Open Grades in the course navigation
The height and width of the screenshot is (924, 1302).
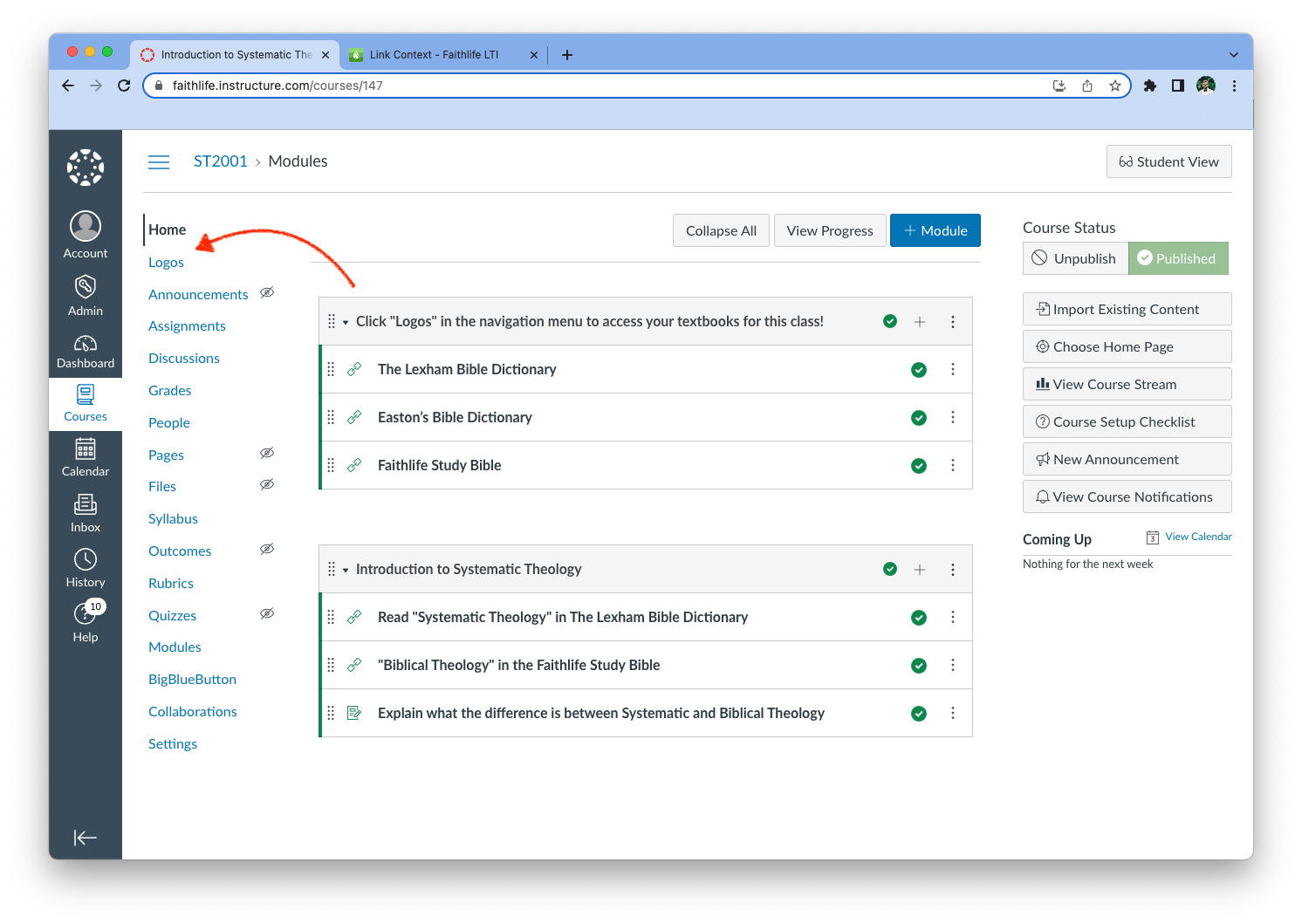169,391
